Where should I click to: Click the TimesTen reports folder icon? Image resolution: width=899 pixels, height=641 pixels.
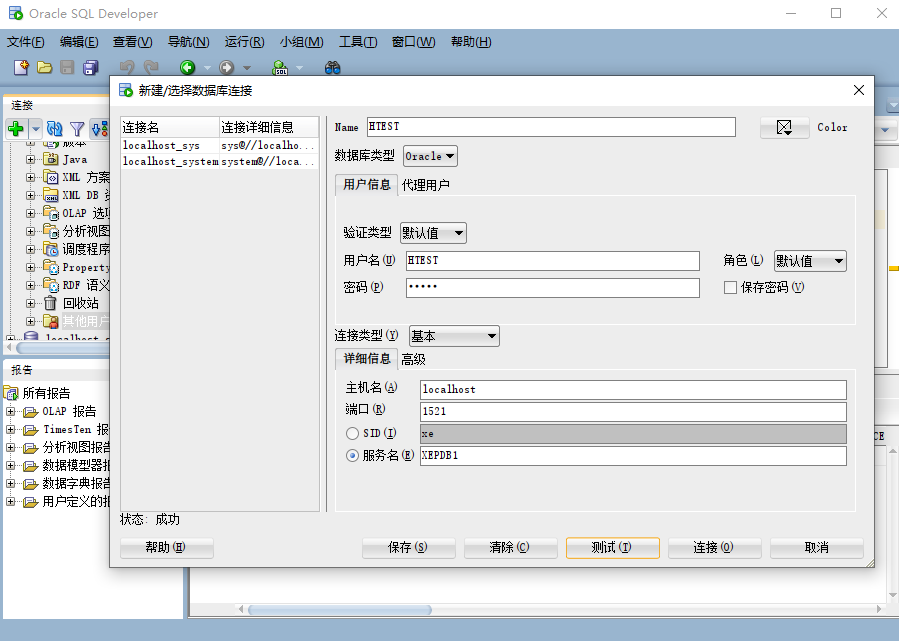click(30, 429)
